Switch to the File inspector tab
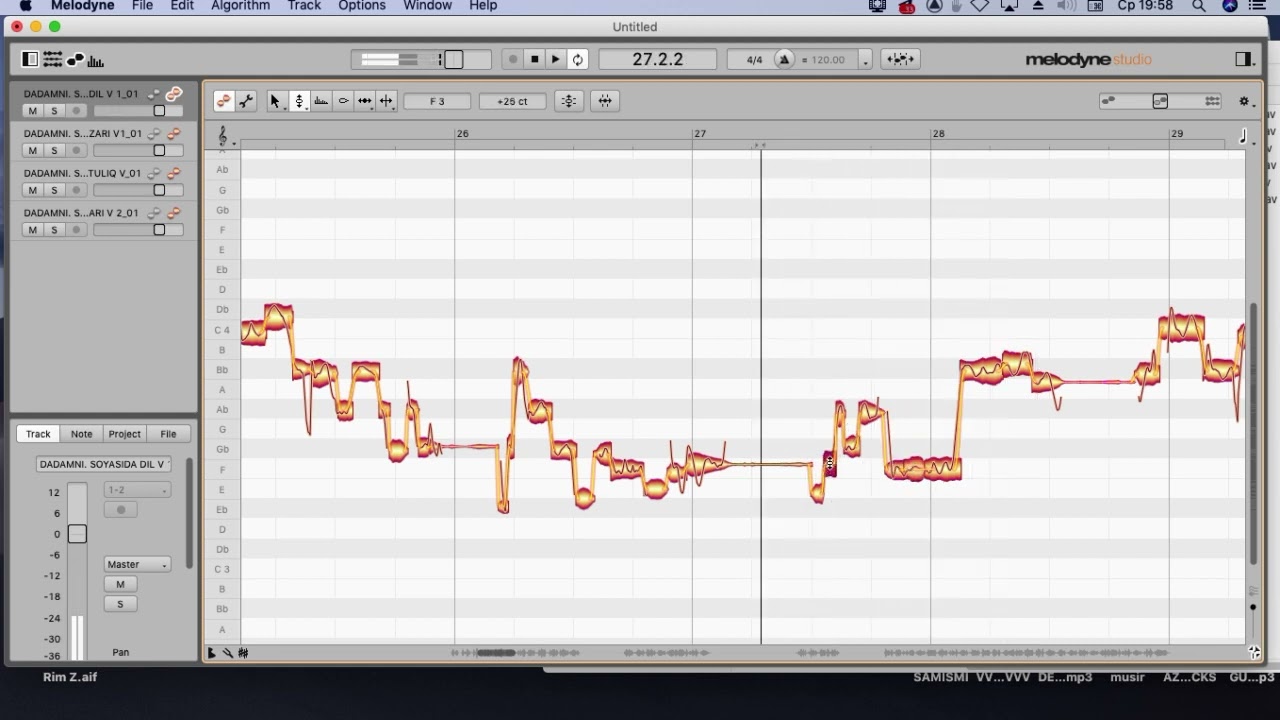1280x720 pixels. pos(168,434)
